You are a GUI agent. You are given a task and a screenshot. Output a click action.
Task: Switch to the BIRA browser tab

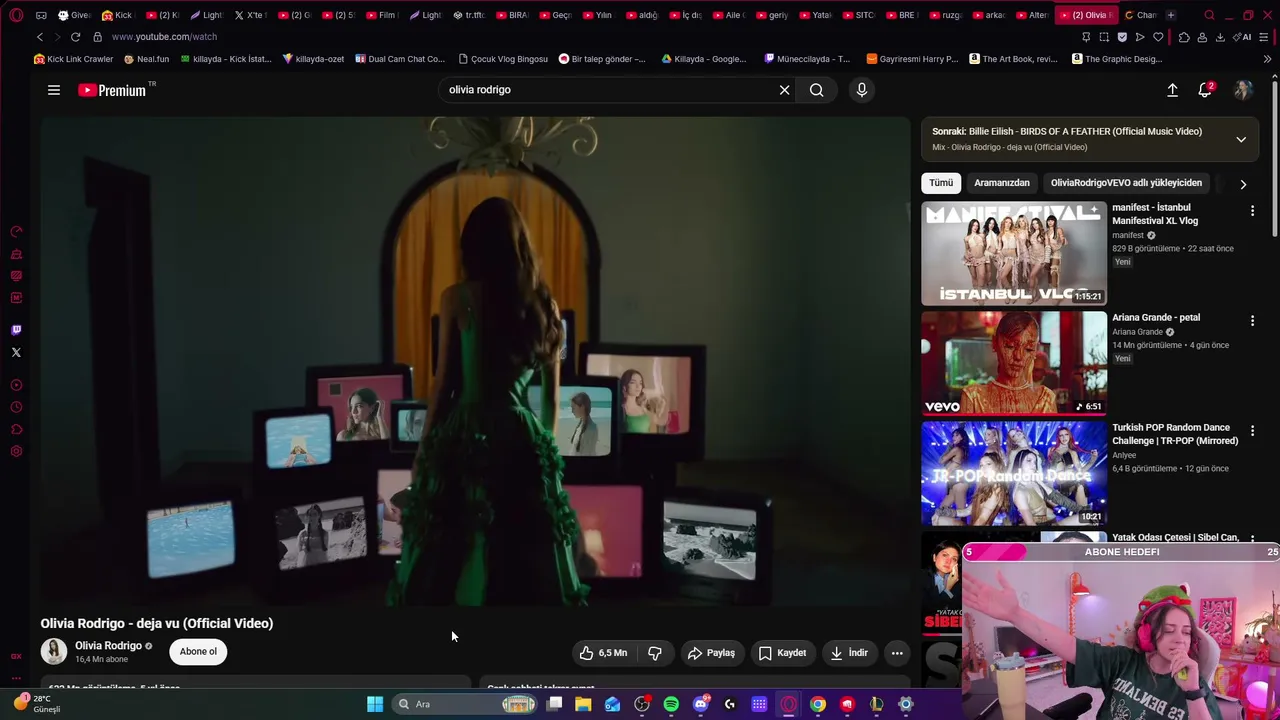click(512, 15)
